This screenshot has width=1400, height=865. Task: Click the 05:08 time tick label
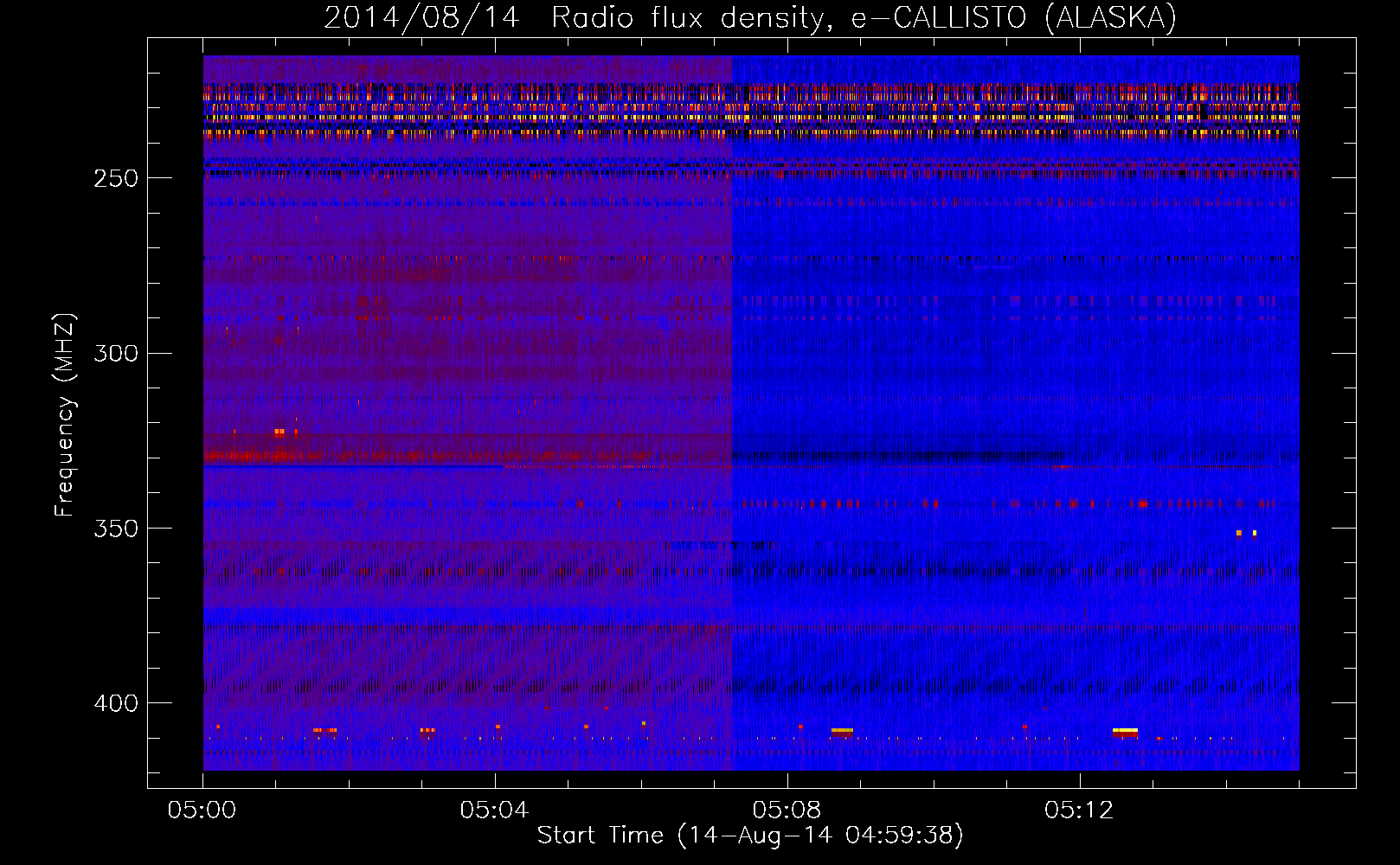[x=787, y=811]
